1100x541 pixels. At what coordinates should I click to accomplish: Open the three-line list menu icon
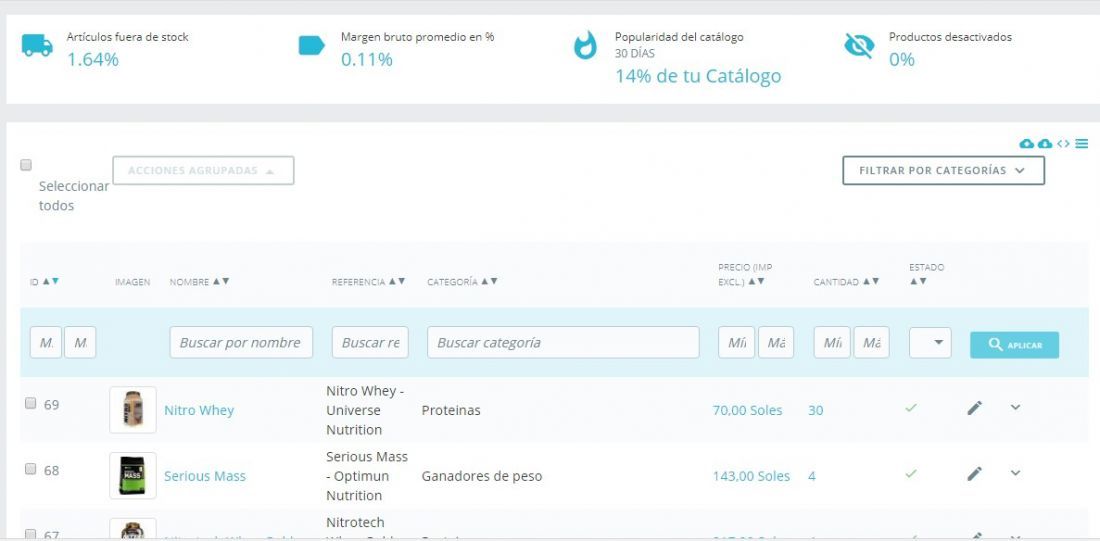[1082, 144]
